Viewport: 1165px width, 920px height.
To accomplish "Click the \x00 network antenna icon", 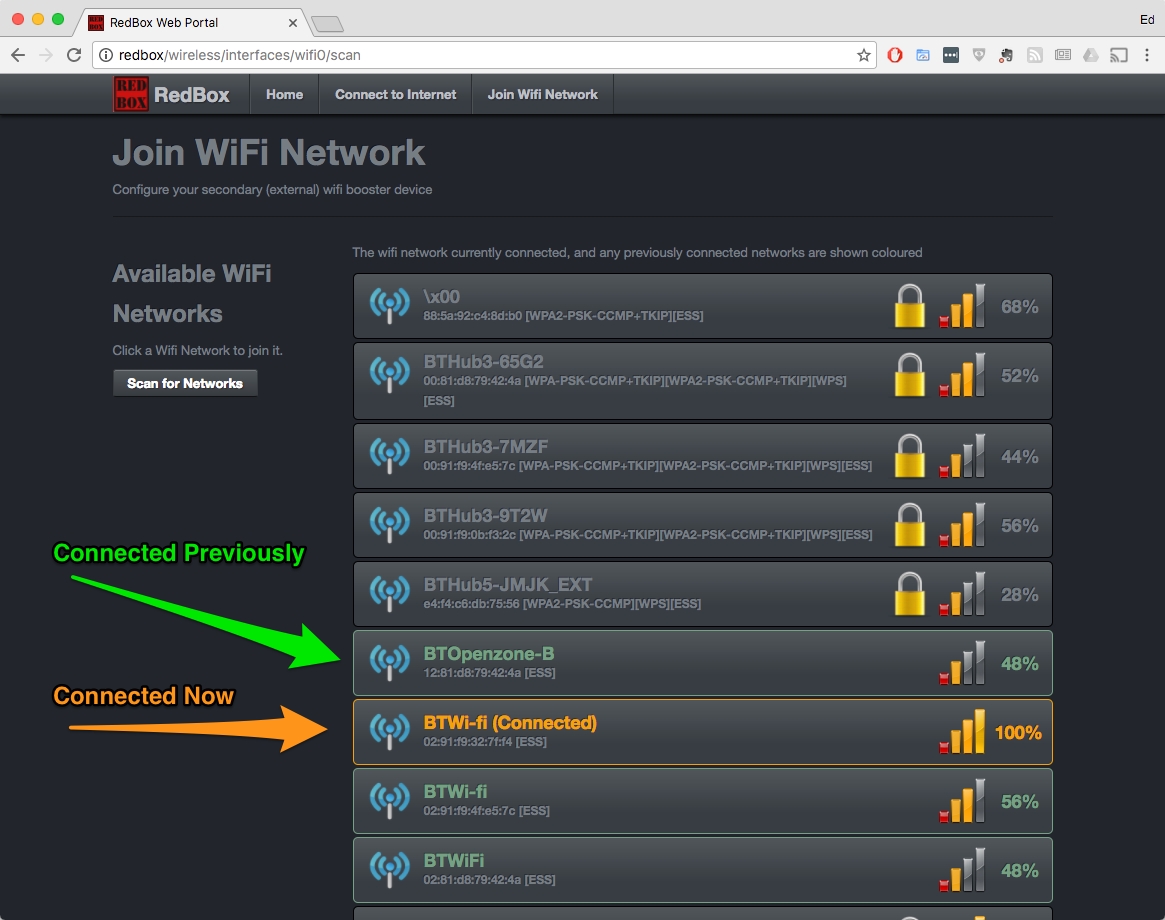I will click(x=390, y=305).
